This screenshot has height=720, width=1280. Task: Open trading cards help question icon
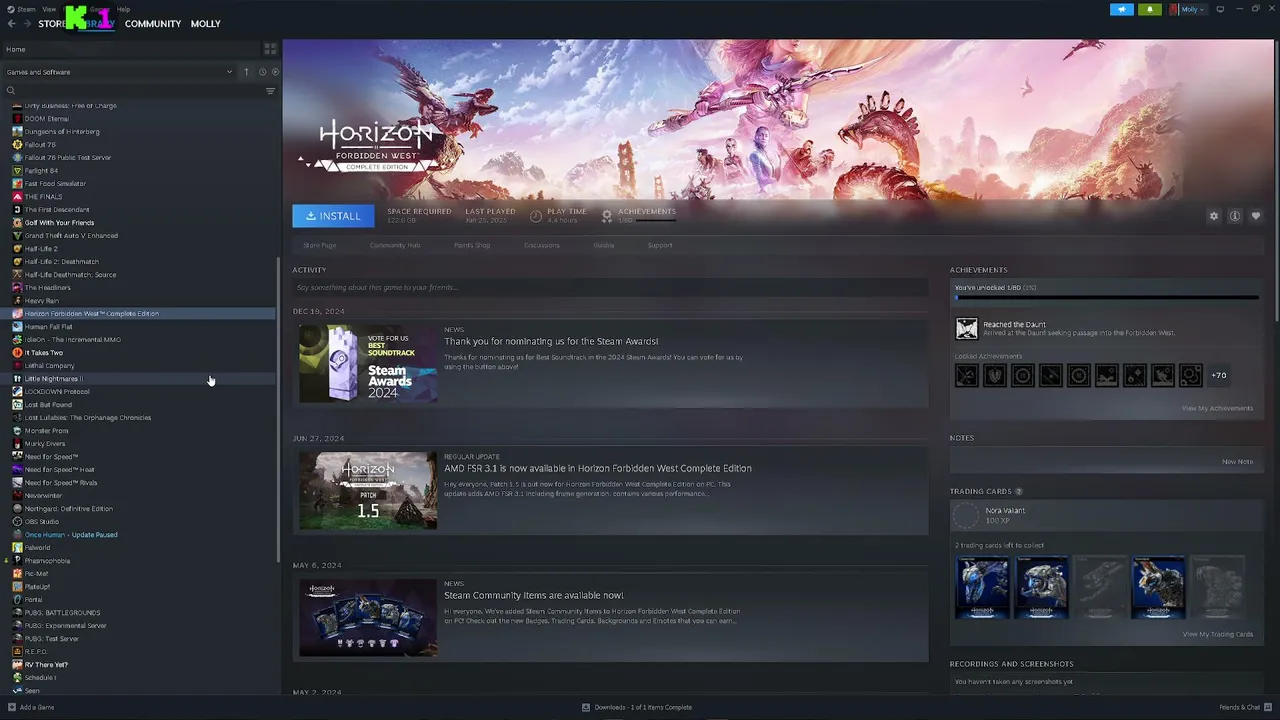(x=1019, y=492)
